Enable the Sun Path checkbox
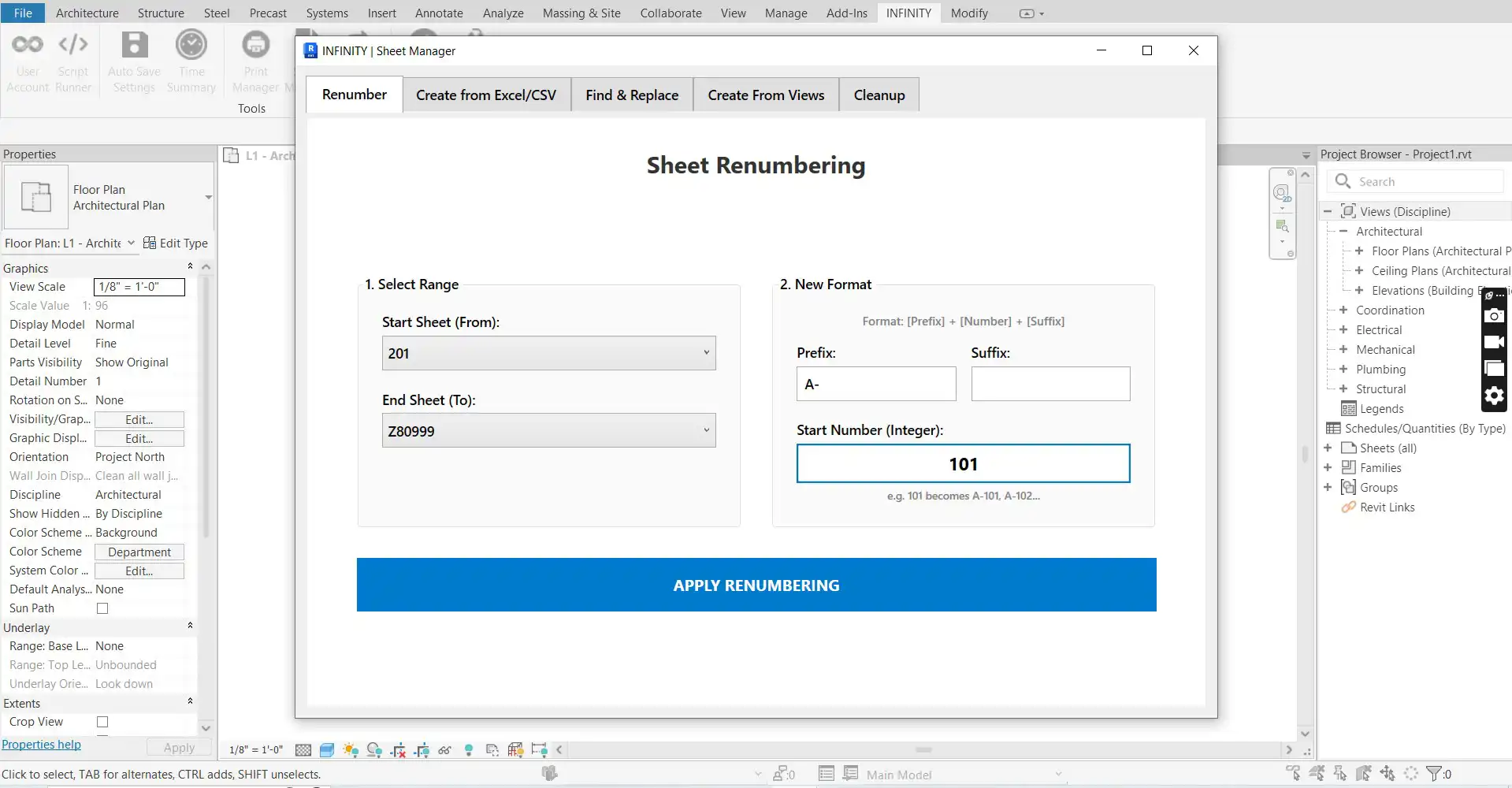 (x=102, y=608)
